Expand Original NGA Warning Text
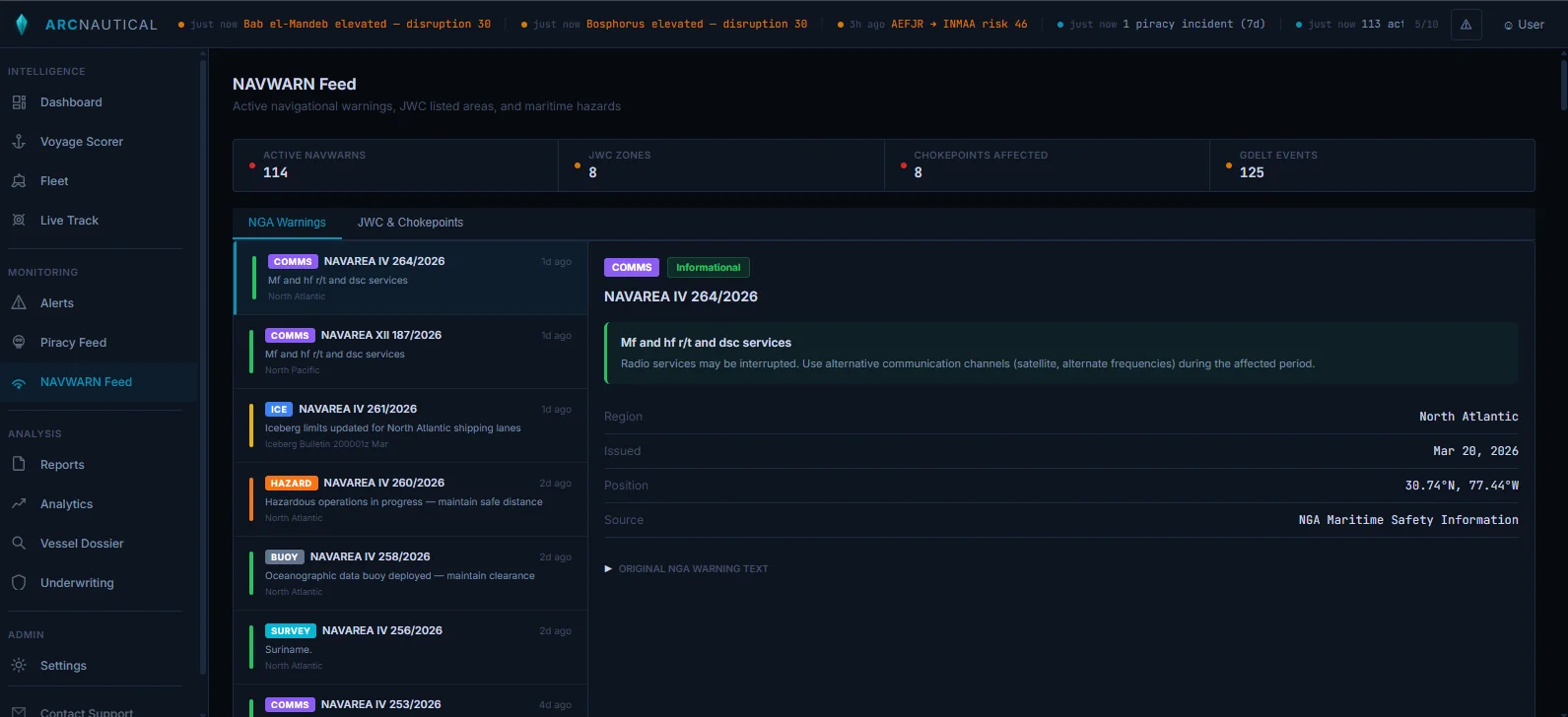Screen dimensions: 1568x717 coord(686,569)
